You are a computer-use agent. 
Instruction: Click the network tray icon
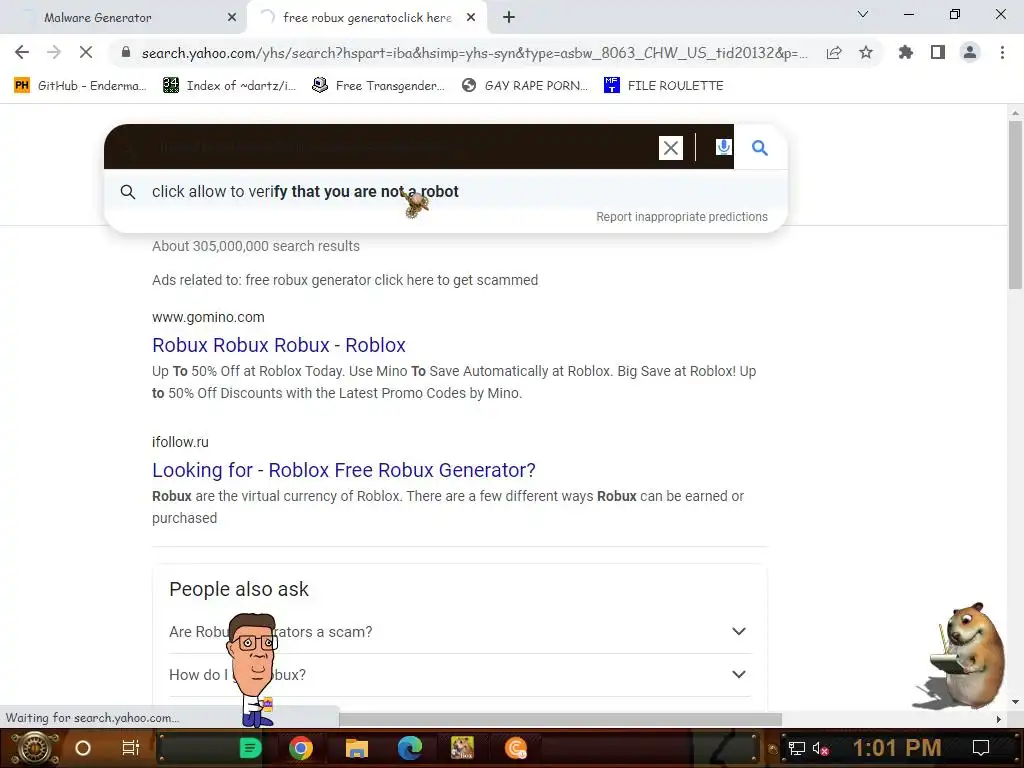[x=796, y=748]
